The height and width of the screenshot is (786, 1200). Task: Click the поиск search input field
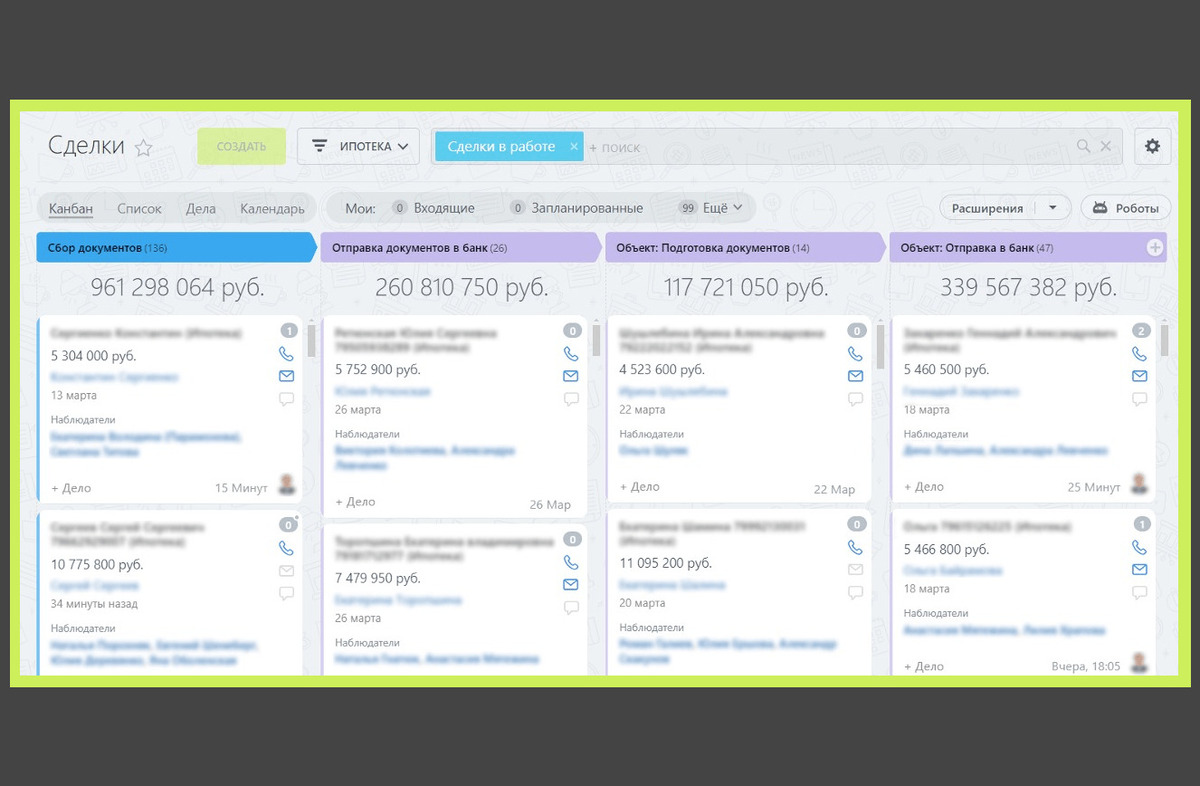pos(830,147)
